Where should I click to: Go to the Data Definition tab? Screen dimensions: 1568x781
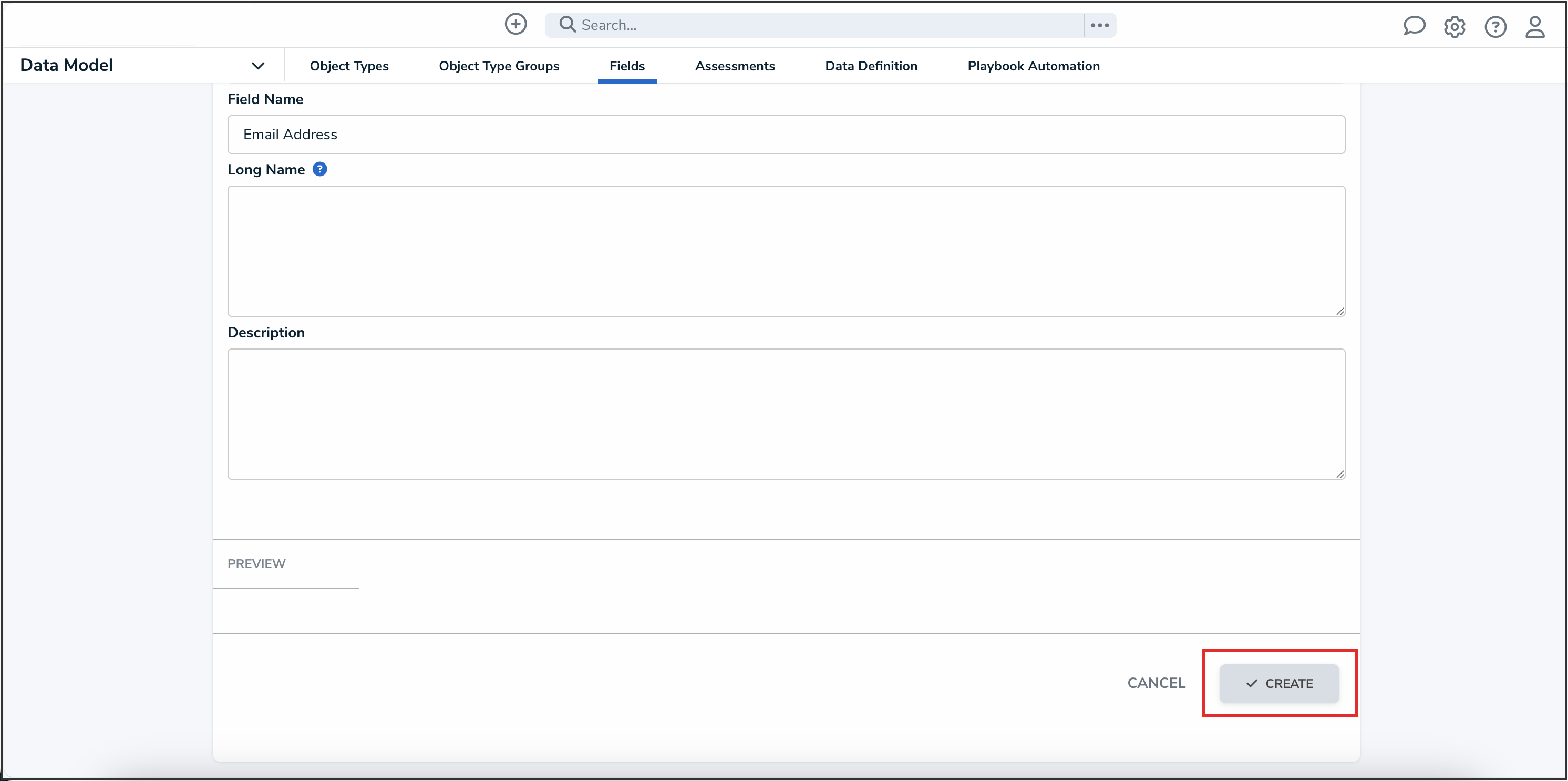[x=870, y=66]
